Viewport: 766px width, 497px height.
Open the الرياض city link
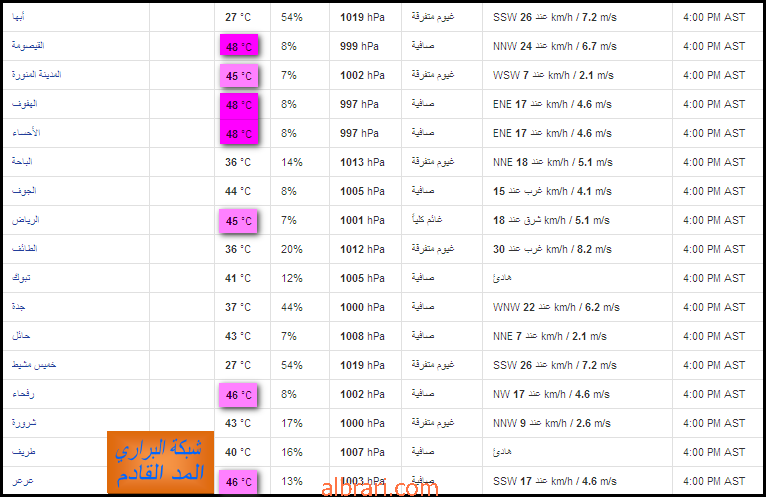coord(25,220)
